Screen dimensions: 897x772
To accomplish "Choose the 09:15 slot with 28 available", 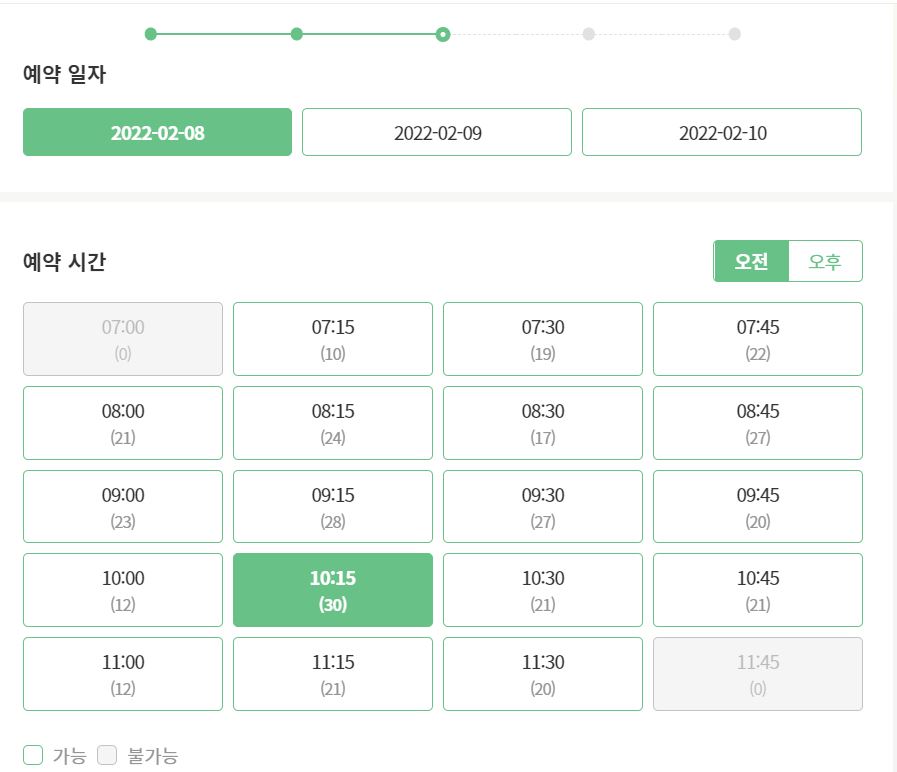I will [333, 506].
